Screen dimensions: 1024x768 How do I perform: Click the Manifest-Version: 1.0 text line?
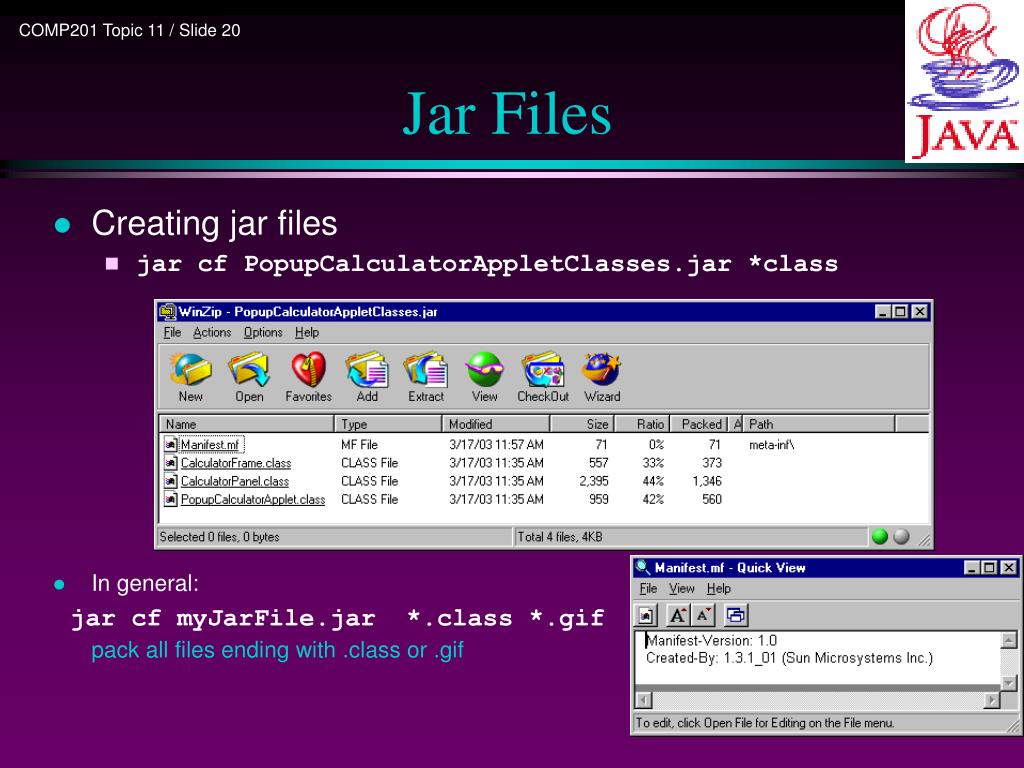[x=711, y=641]
